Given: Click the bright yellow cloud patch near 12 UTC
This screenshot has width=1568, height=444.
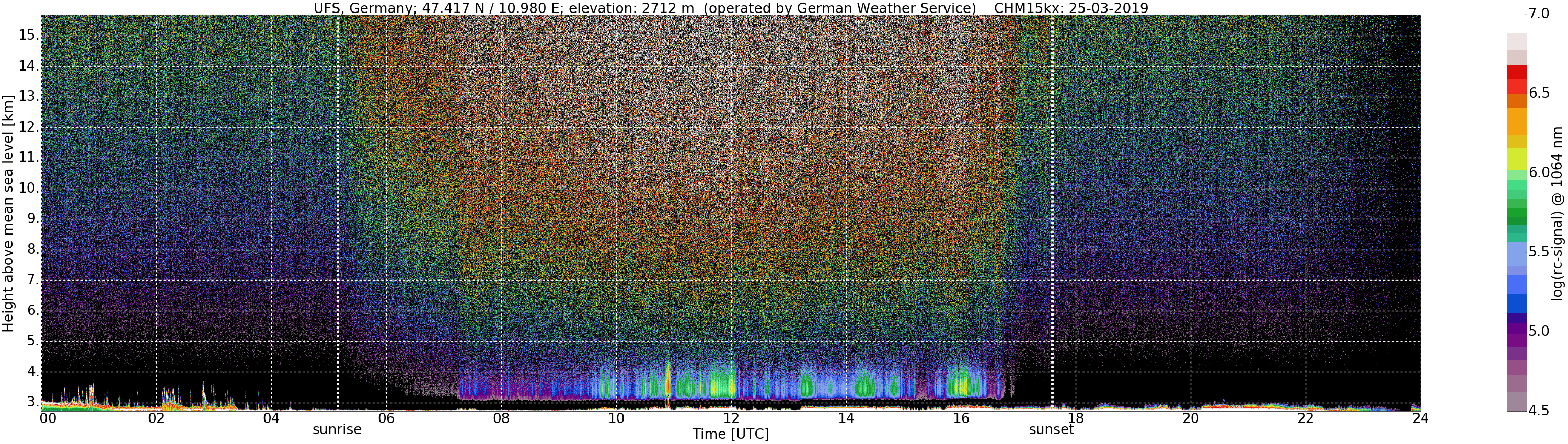Looking at the screenshot, I should click(722, 385).
